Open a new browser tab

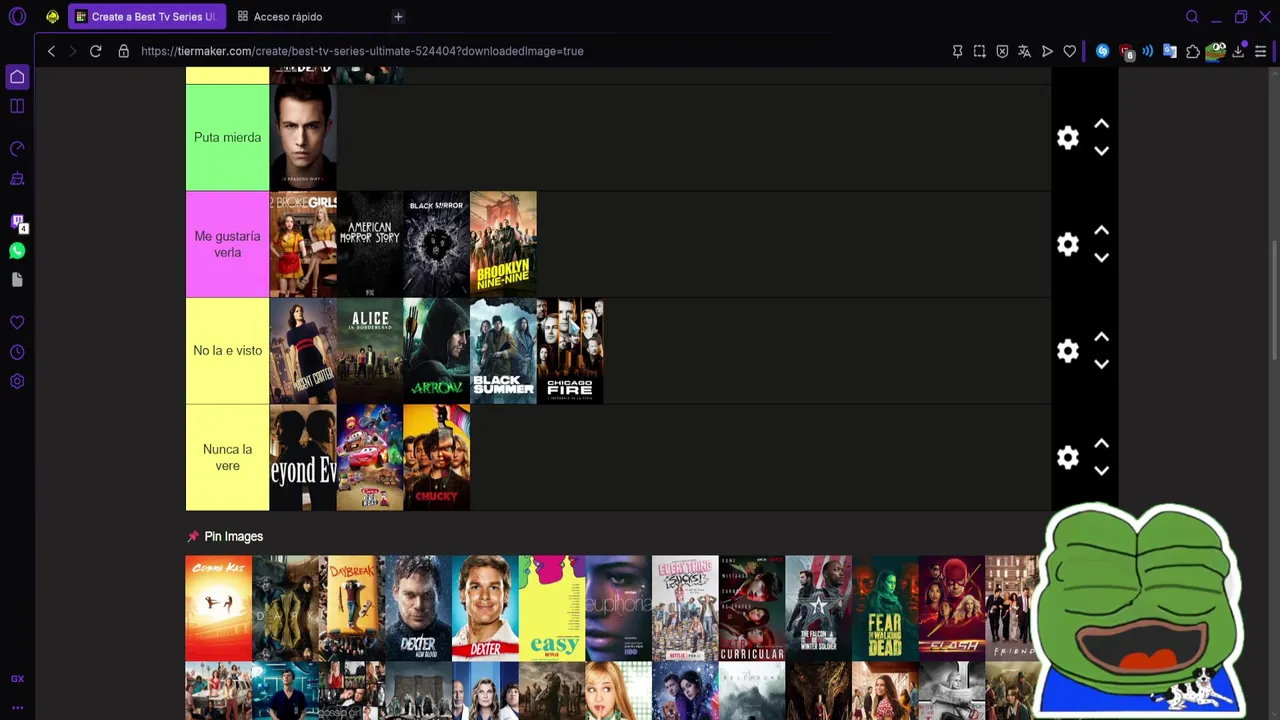pos(398,17)
